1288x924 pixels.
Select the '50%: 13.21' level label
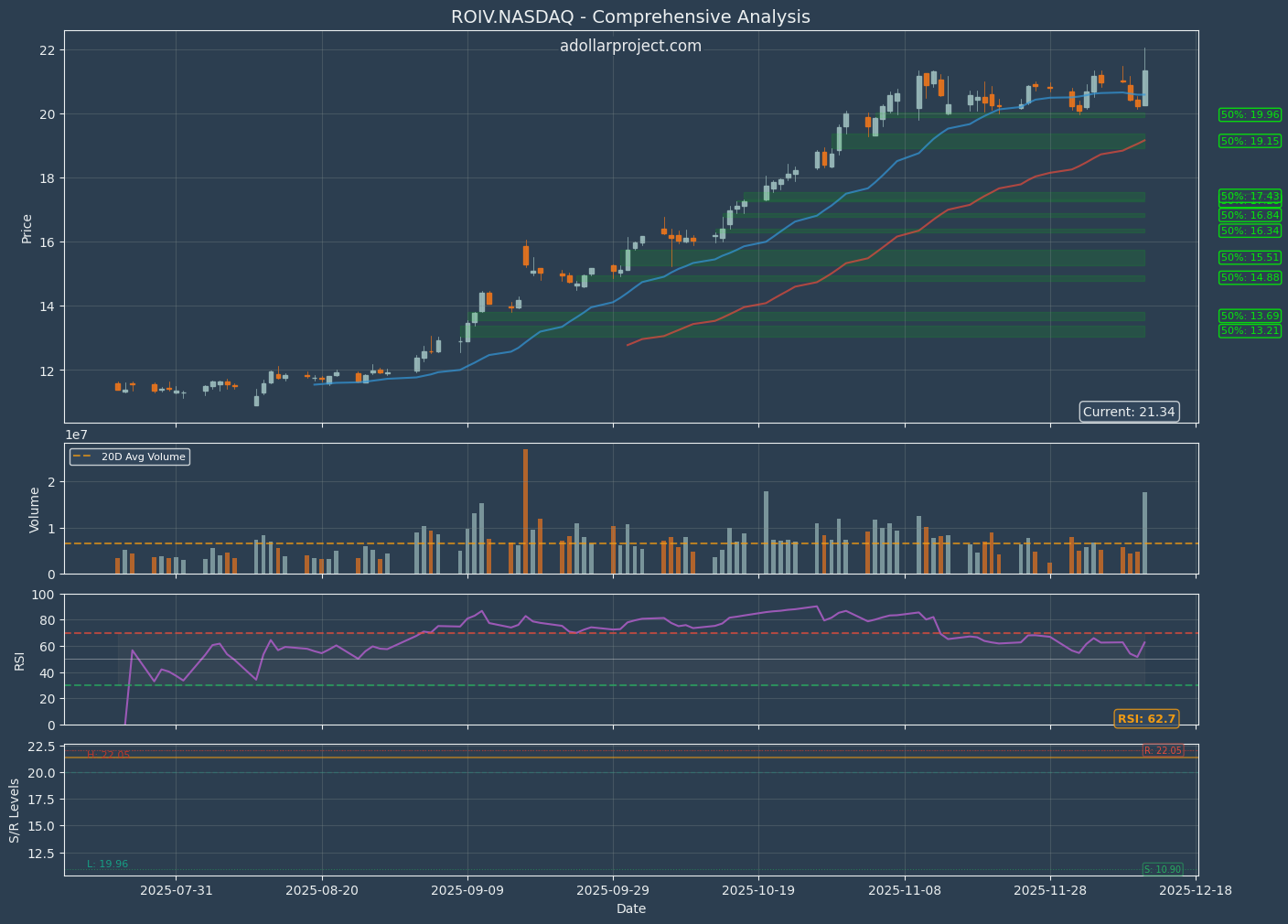1250,330
